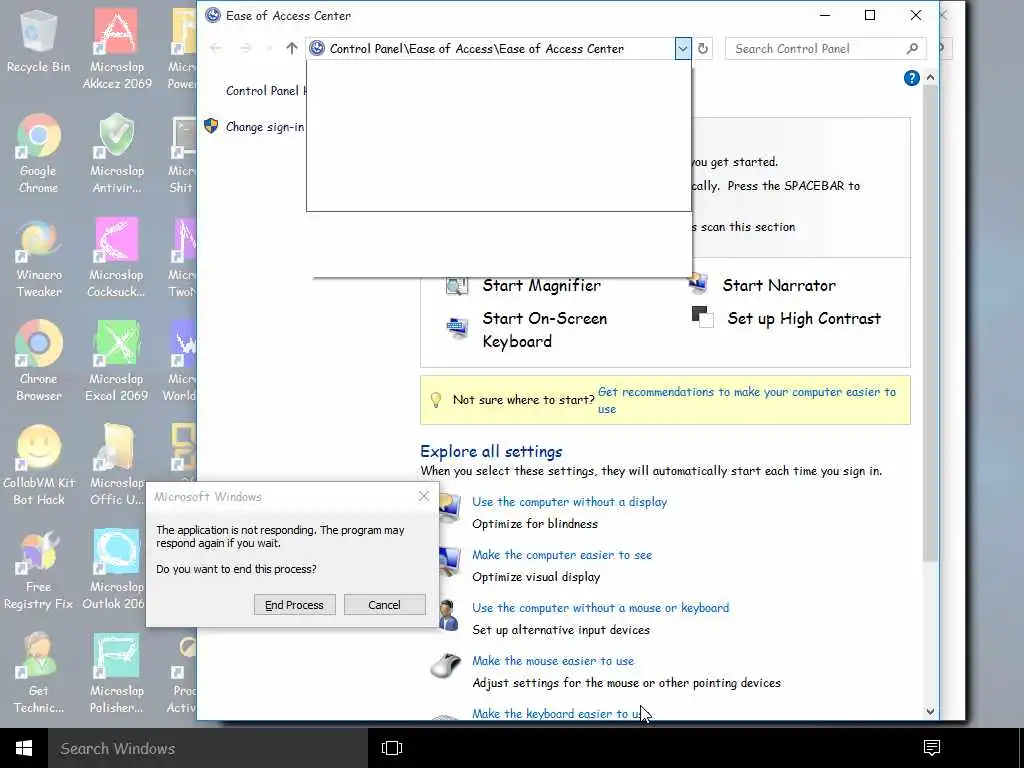Click the Start Magnifier icon

pos(456,285)
